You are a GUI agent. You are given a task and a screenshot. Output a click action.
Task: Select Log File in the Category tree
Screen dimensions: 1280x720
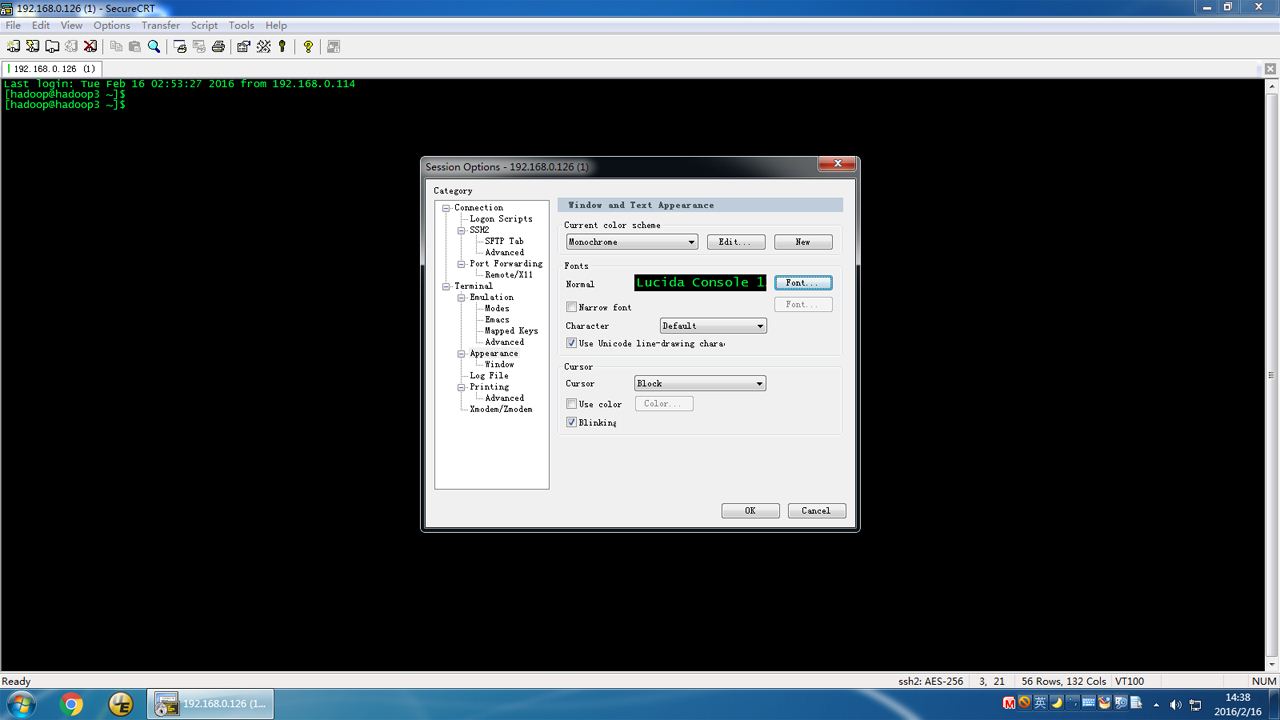pyautogui.click(x=489, y=376)
